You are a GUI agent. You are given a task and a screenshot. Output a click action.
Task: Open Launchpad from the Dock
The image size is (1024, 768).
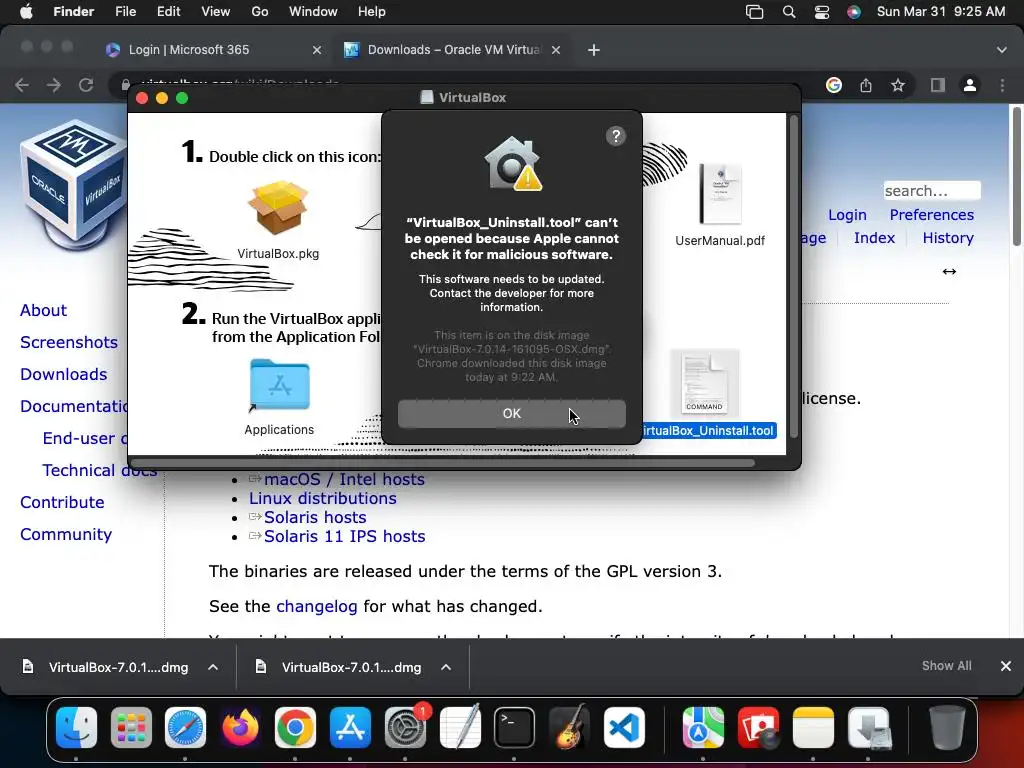[x=131, y=728]
